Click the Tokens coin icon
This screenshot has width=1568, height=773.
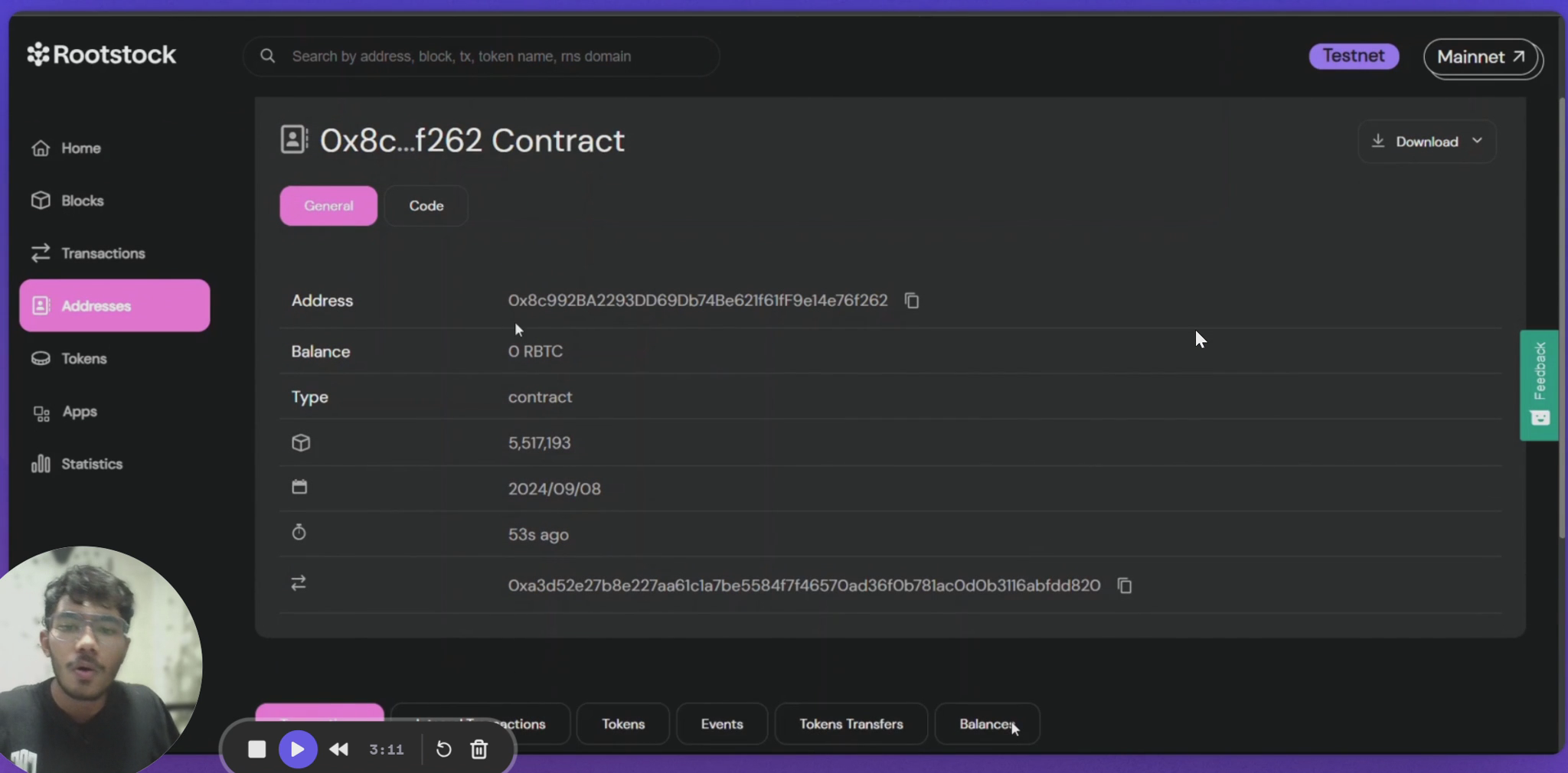(41, 358)
